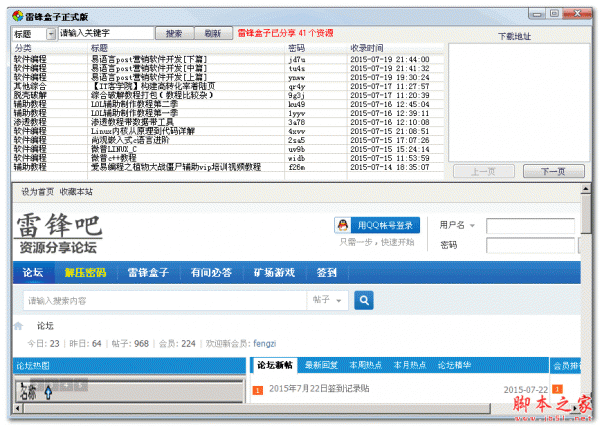
Task: Click the 搜索 button
Action: 174,33
